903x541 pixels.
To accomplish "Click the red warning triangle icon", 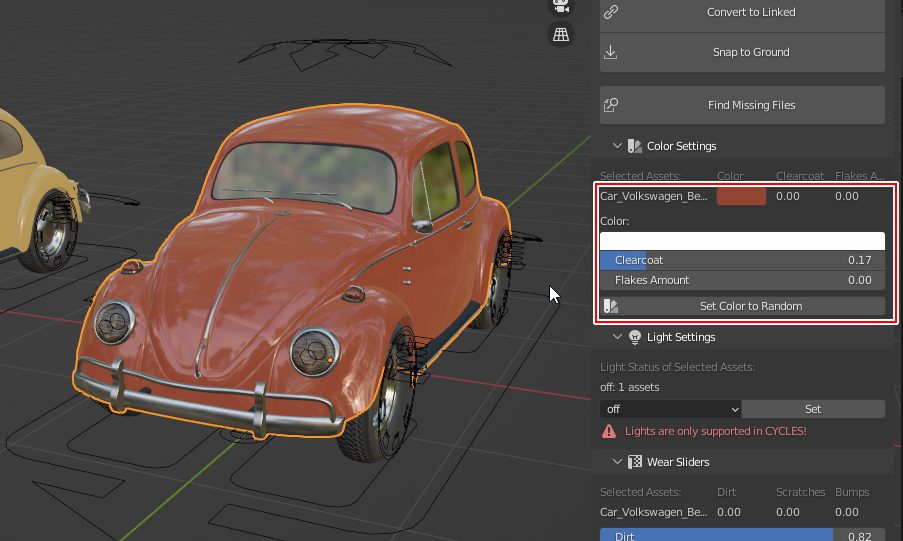I will tap(608, 431).
